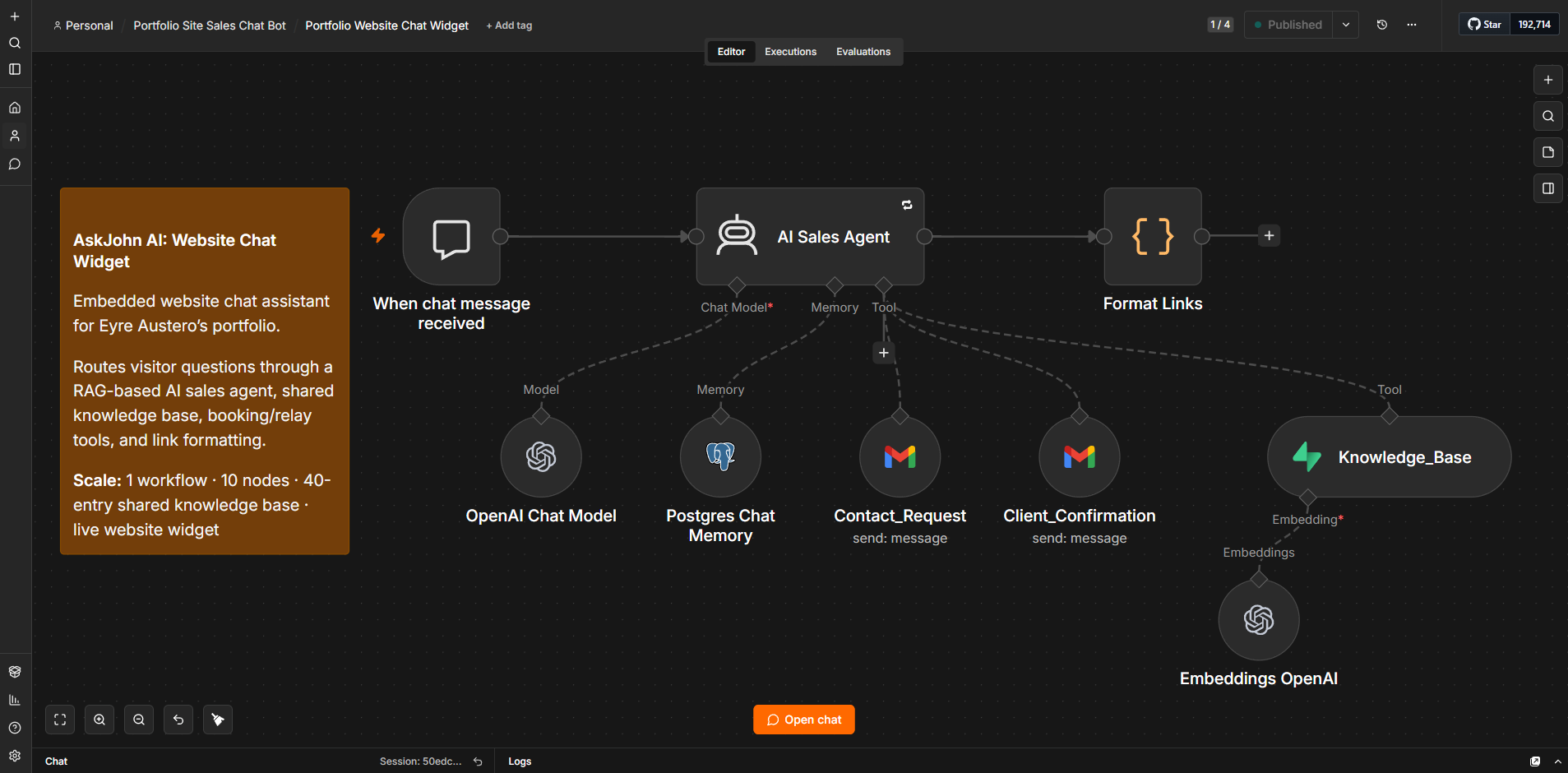Select the Contact_Request Gmail node
The width and height of the screenshot is (1568, 773).
pyautogui.click(x=900, y=456)
